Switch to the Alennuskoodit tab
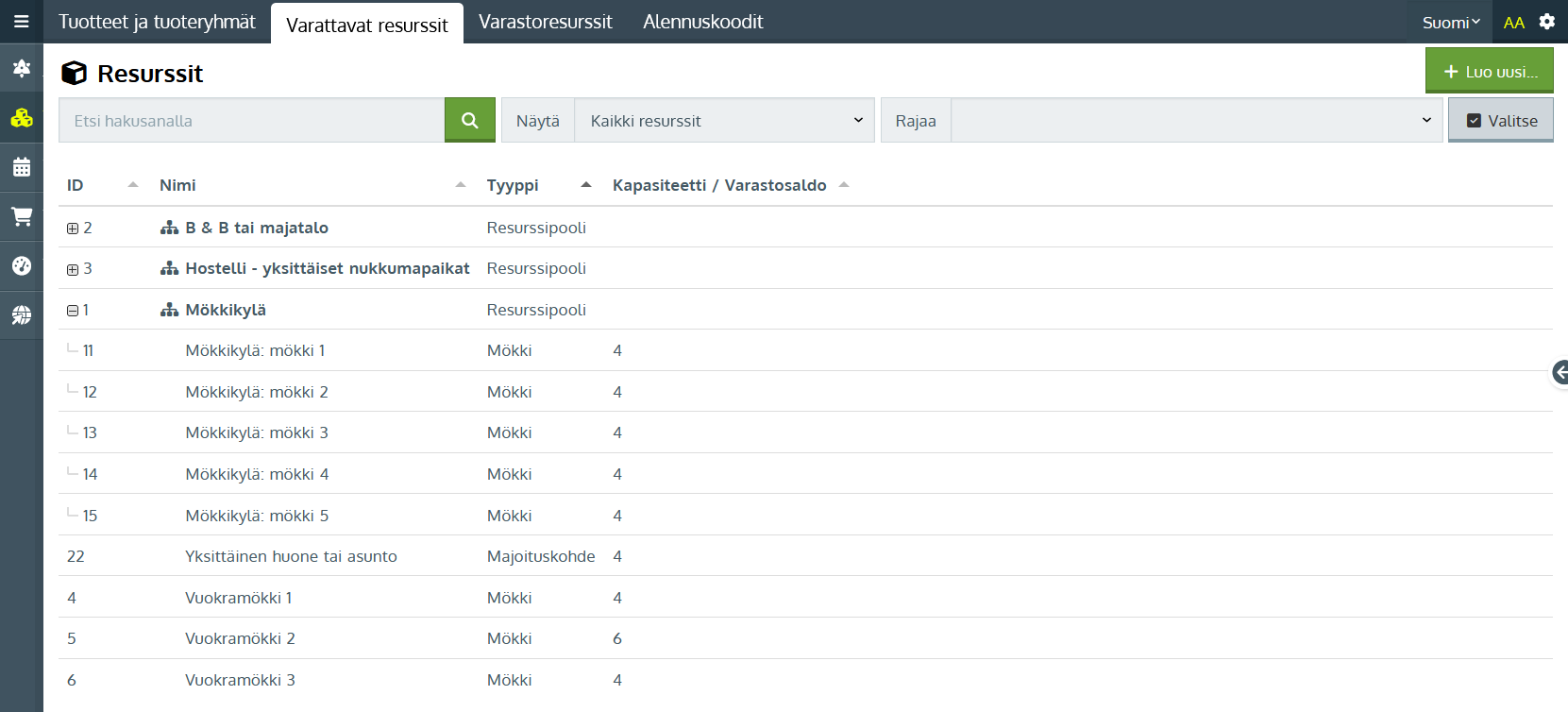Viewport: 1568px width, 712px height. tap(702, 22)
